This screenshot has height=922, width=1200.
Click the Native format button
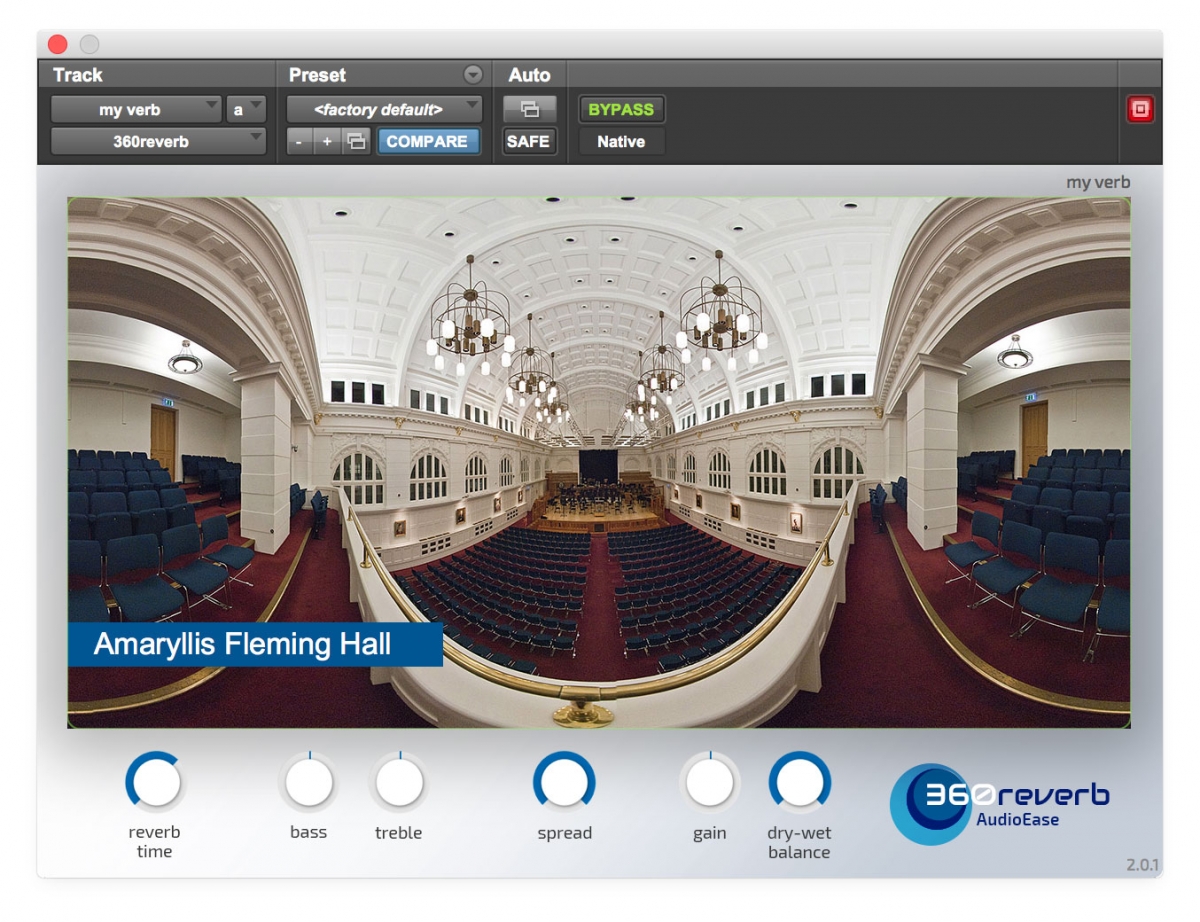(x=621, y=142)
